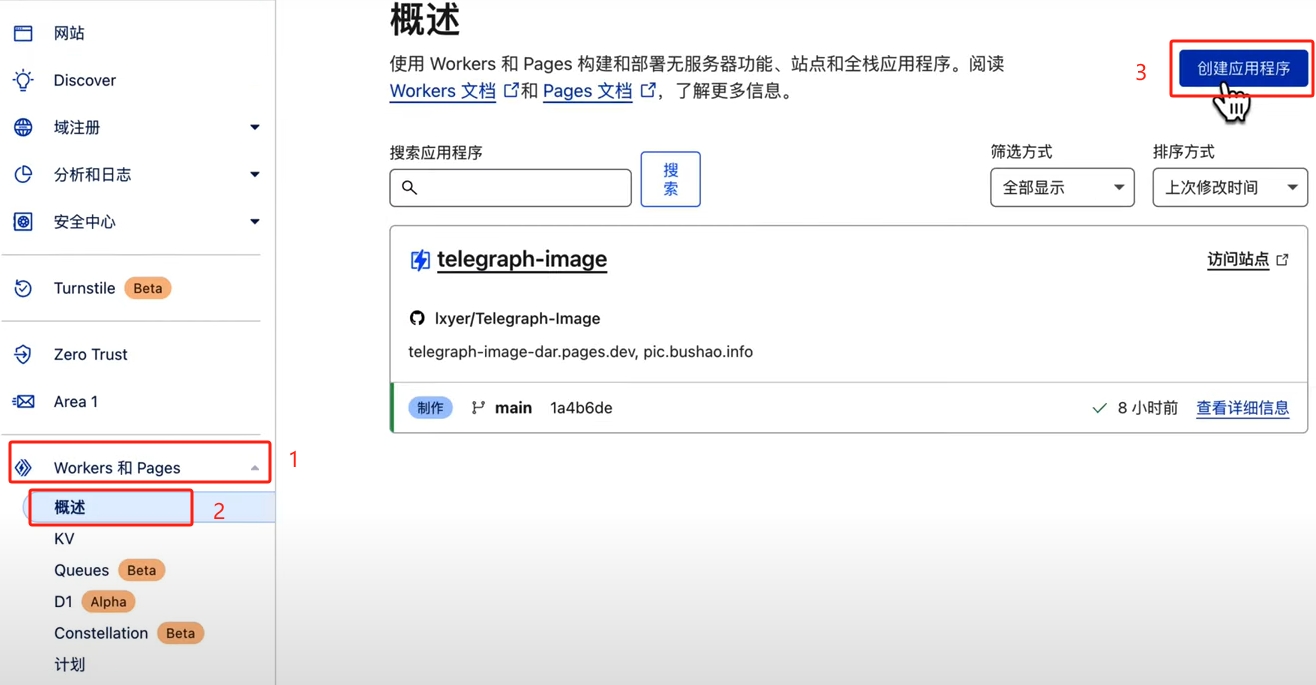The height and width of the screenshot is (685, 1316).
Task: Click the 分析和日志 pie chart icon
Action: (23, 174)
